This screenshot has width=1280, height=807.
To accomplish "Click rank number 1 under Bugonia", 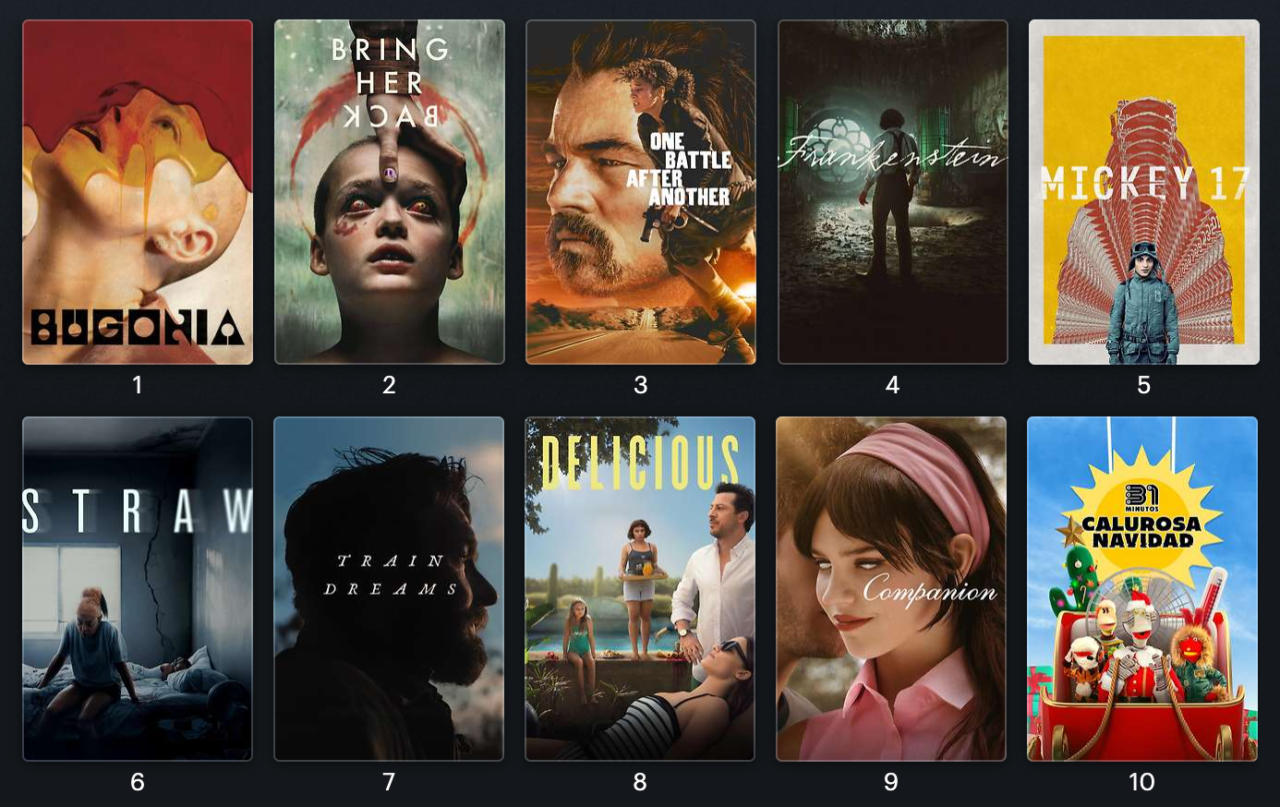I will pos(138,385).
